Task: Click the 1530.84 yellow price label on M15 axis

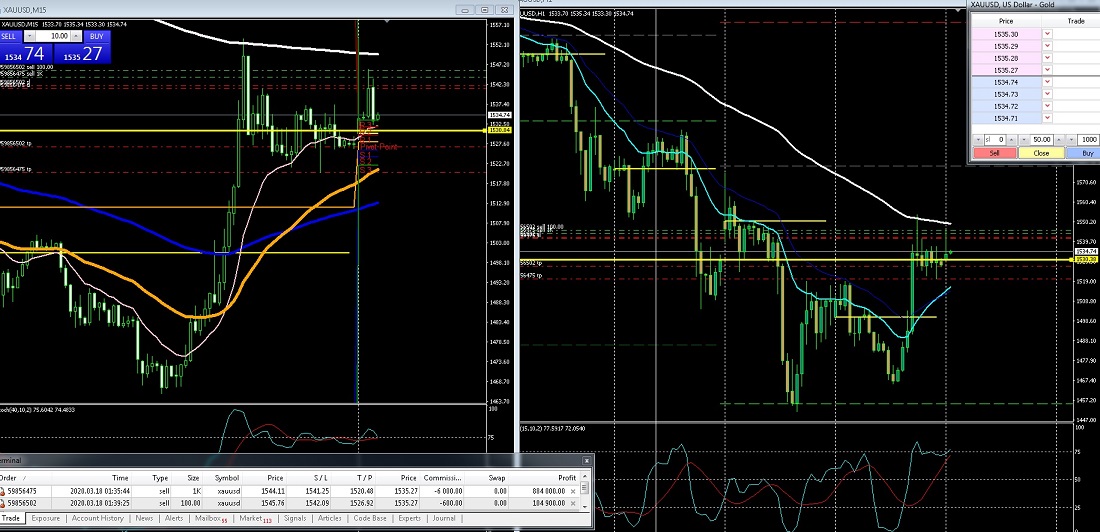Action: click(499, 131)
